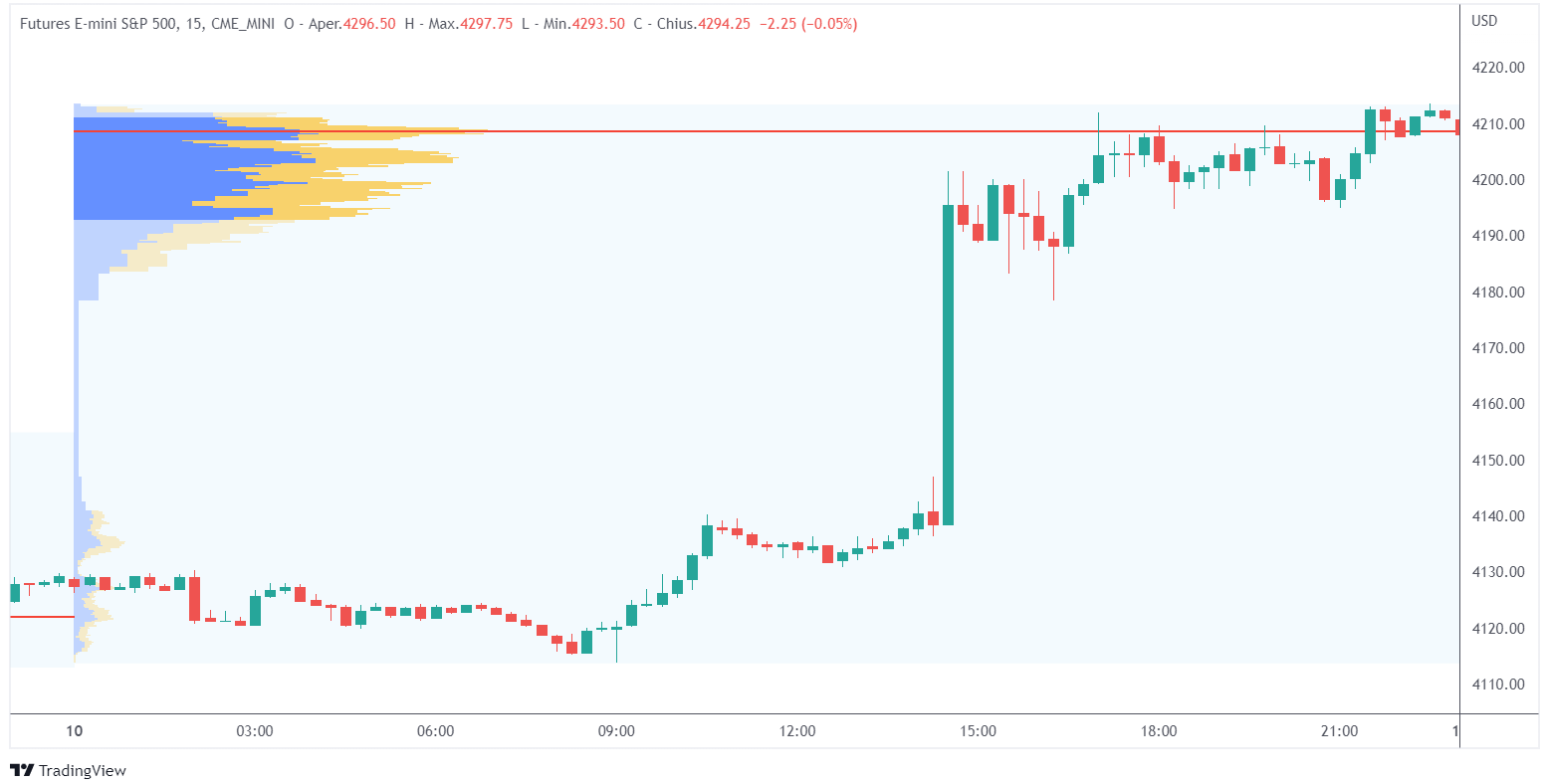This screenshot has width=1546, height=784.
Task: Click the 4220.00 price axis label
Action: [1497, 68]
